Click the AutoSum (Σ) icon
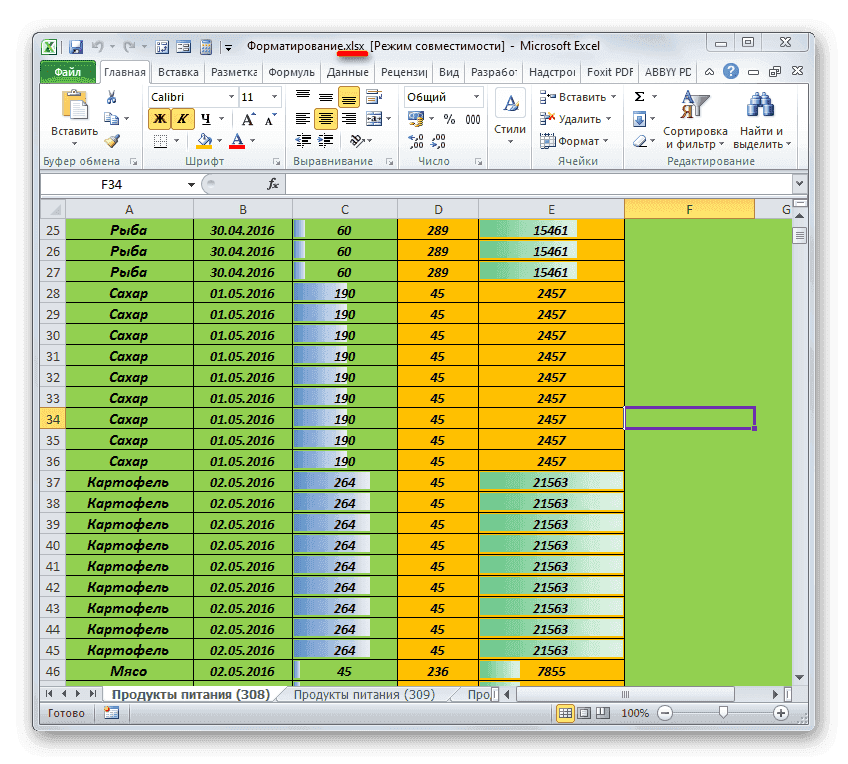 pos(639,95)
